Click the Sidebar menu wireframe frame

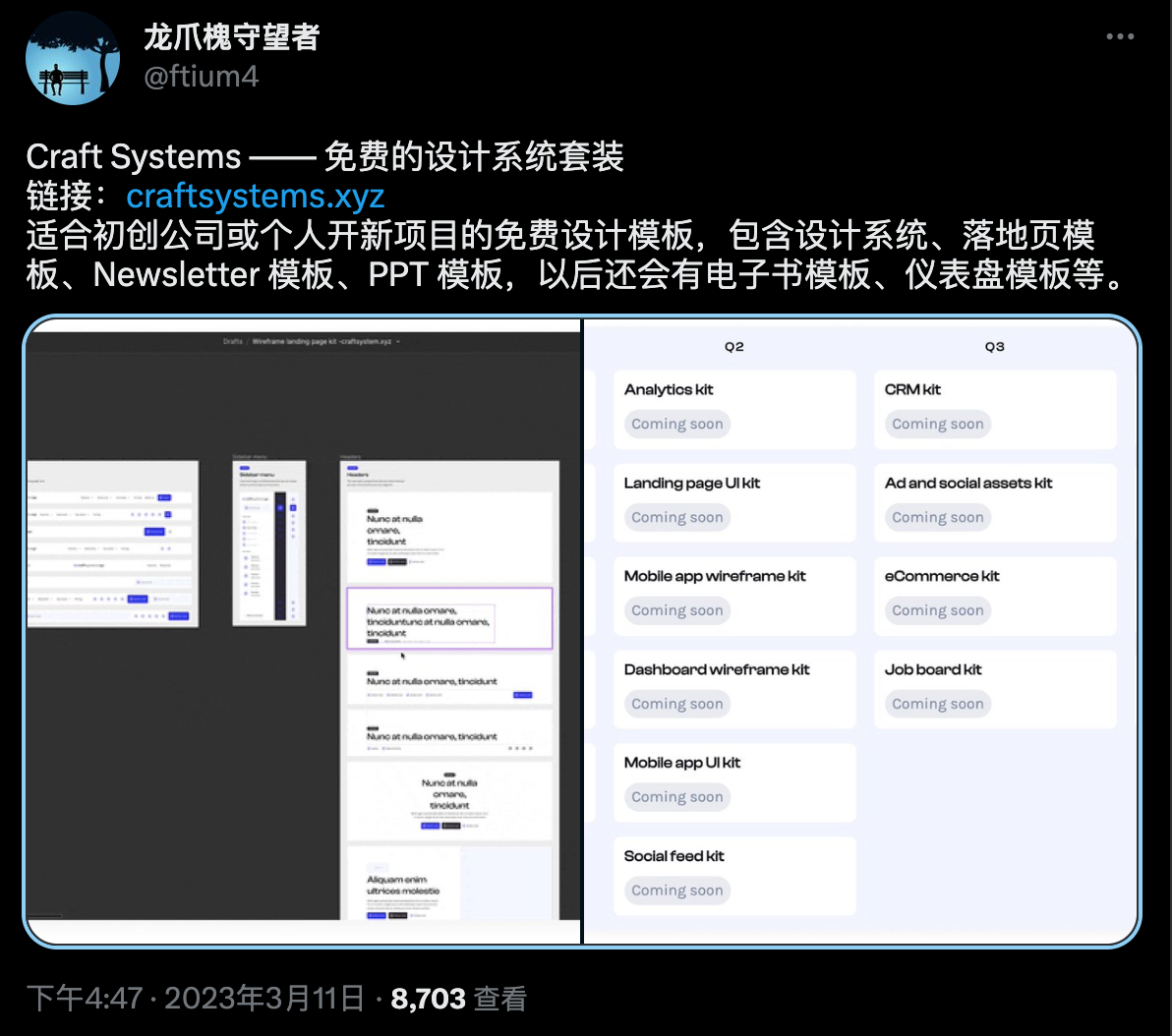[269, 543]
